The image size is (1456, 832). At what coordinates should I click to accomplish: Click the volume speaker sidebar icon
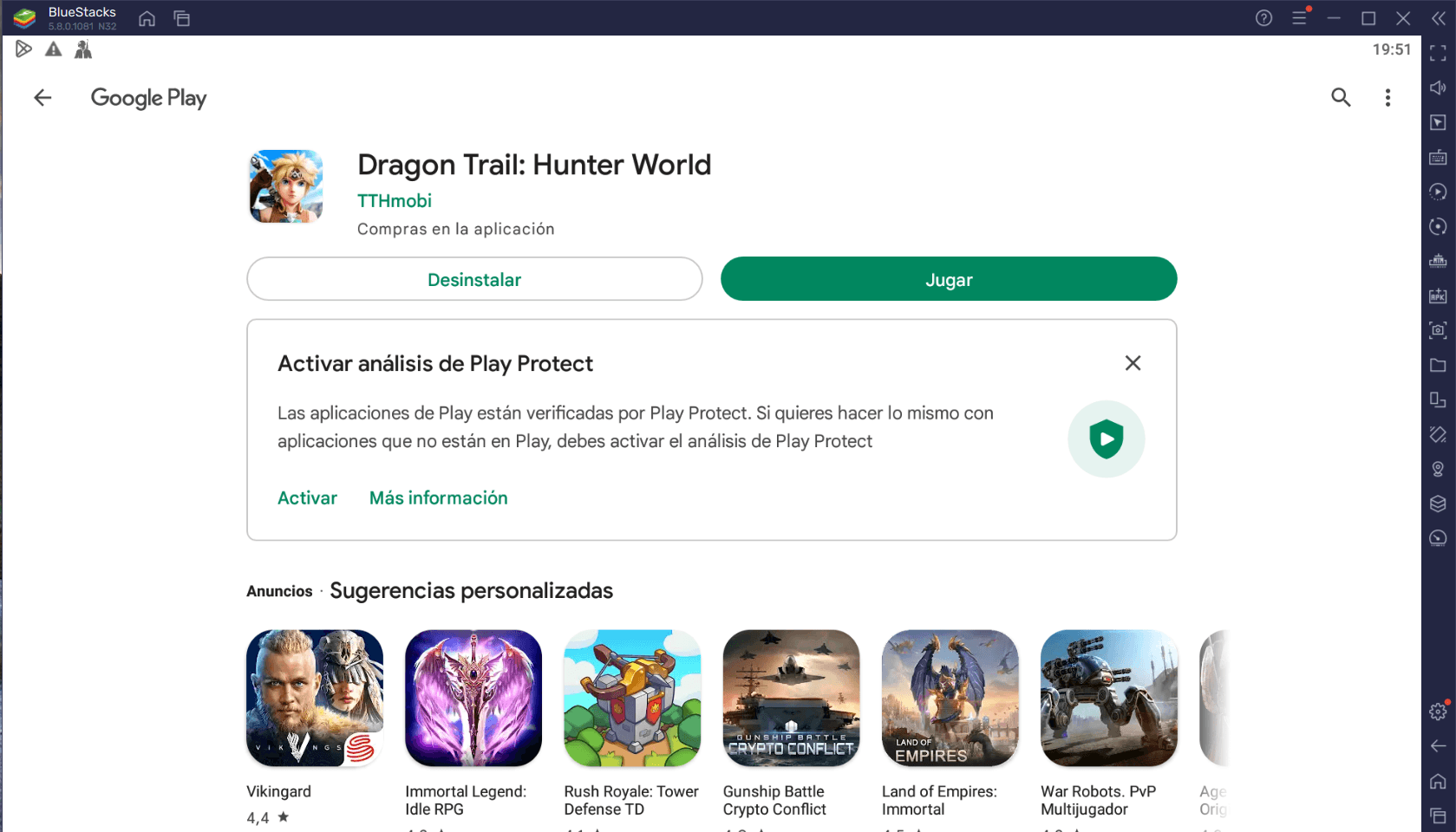coord(1438,88)
